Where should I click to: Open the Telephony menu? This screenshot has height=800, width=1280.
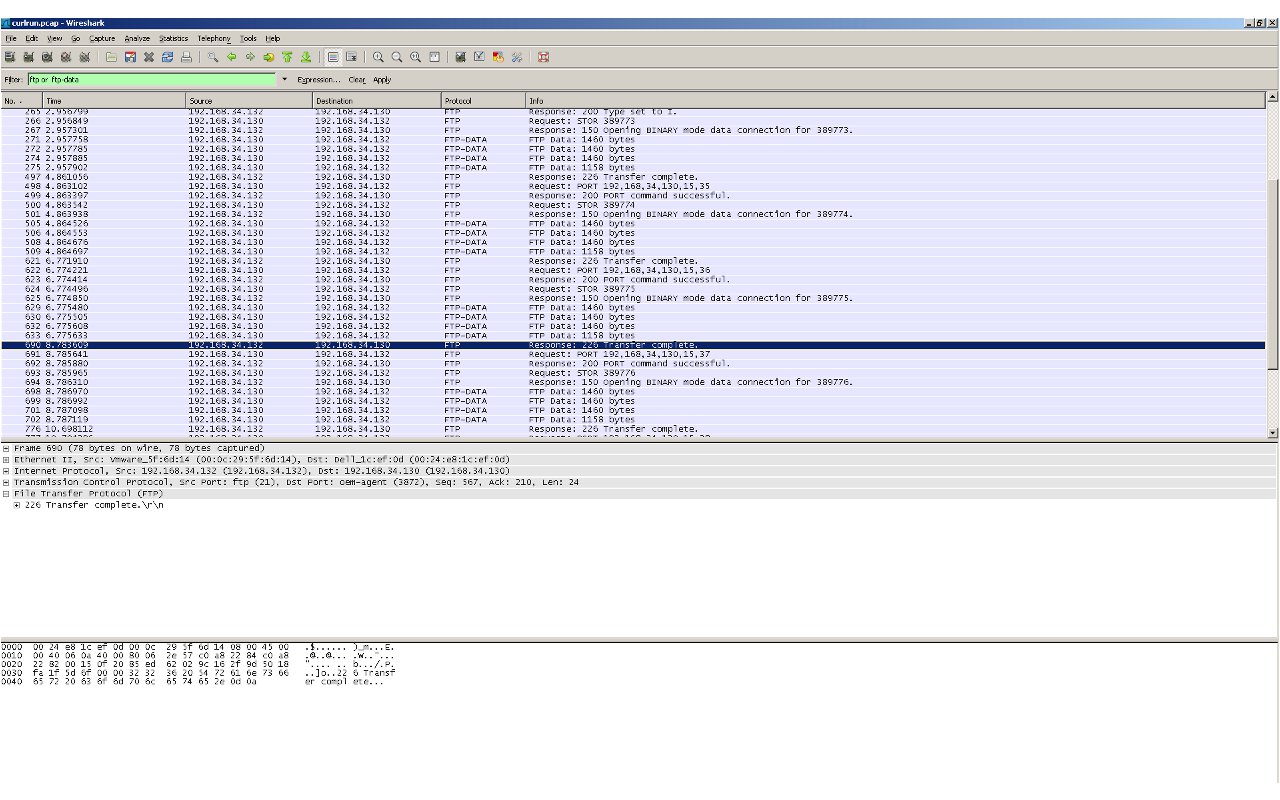pyautogui.click(x=214, y=38)
